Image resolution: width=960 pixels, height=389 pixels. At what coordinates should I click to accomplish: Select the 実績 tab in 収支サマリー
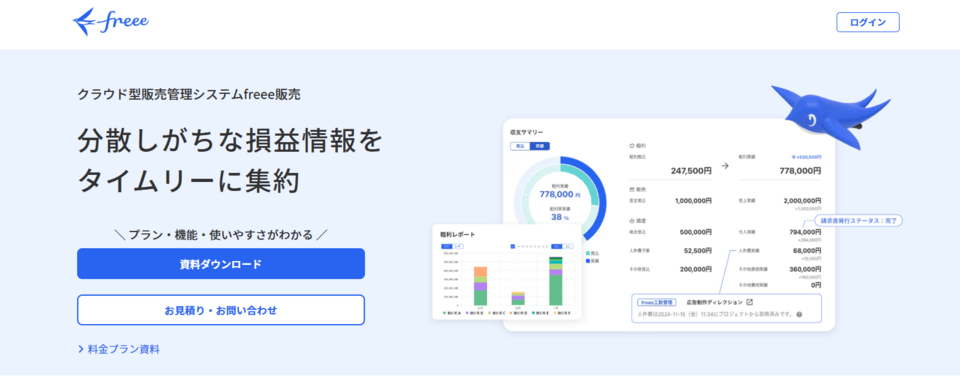[539, 146]
